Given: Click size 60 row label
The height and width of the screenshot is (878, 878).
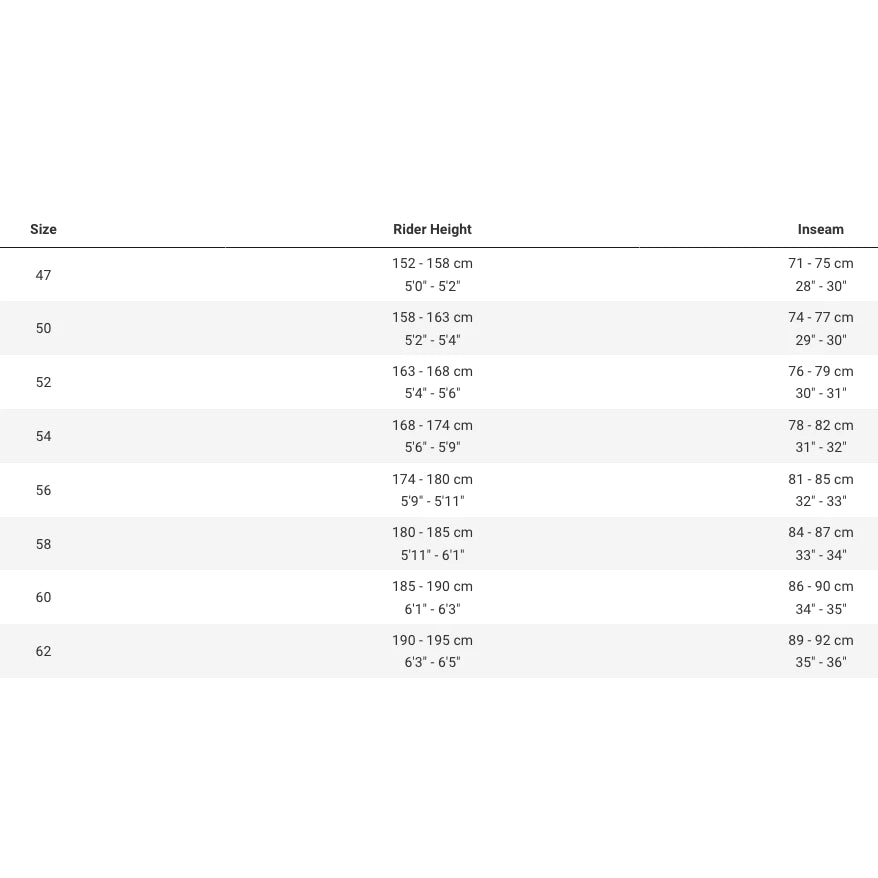Looking at the screenshot, I should click(x=43, y=597).
